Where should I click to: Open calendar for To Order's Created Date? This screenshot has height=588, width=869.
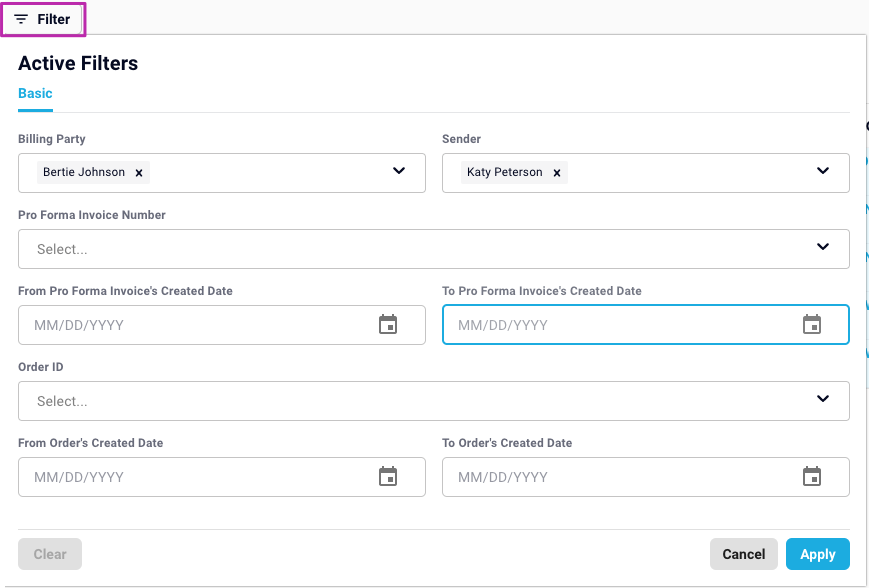point(812,476)
